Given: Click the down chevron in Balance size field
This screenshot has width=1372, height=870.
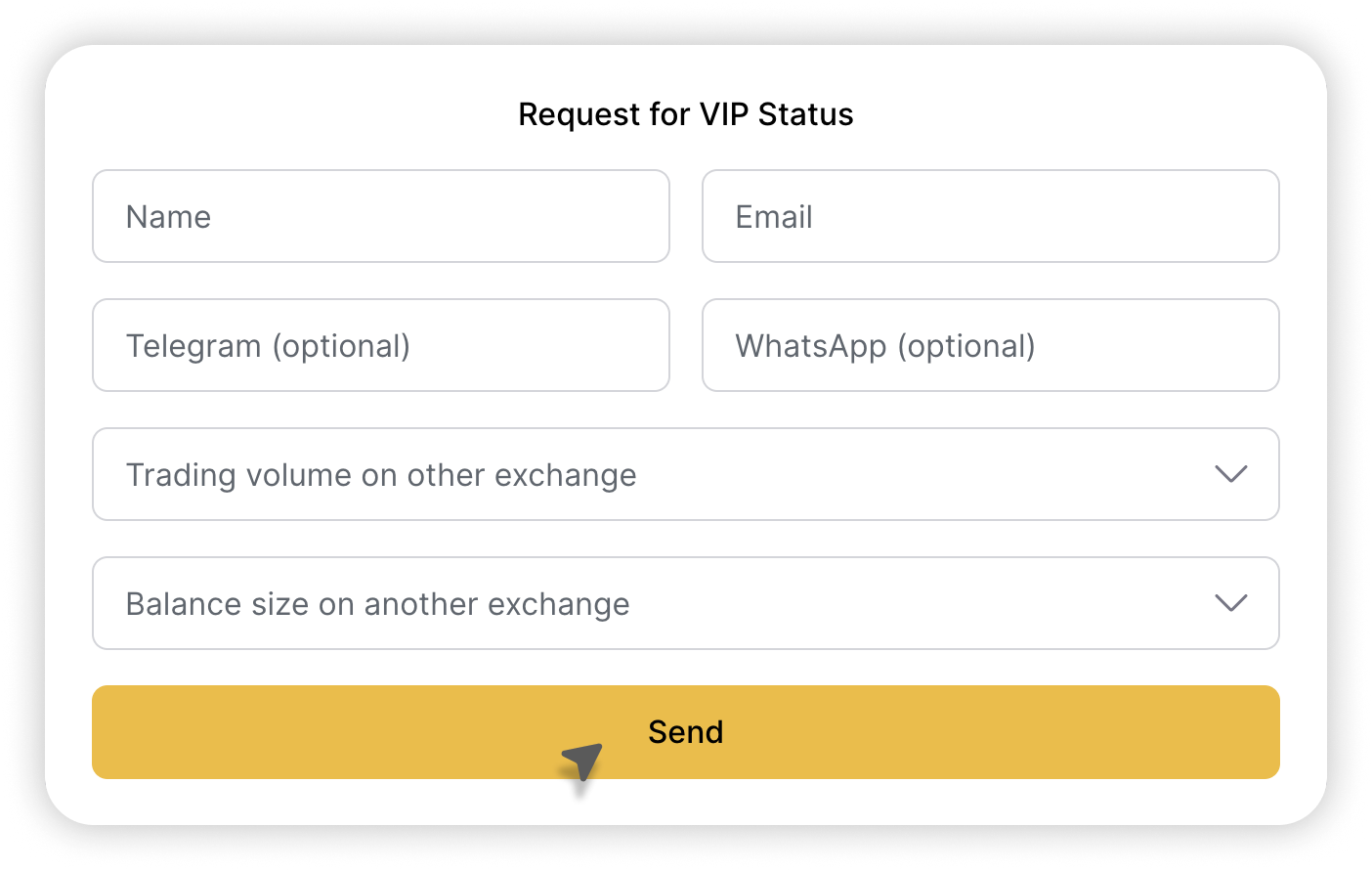Looking at the screenshot, I should [x=1230, y=603].
